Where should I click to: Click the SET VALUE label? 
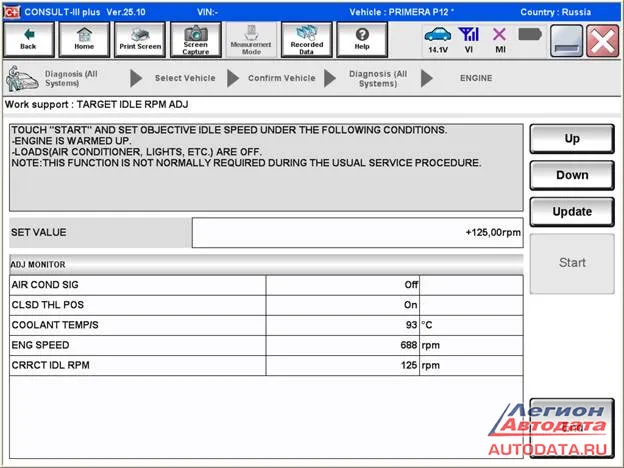coord(39,232)
